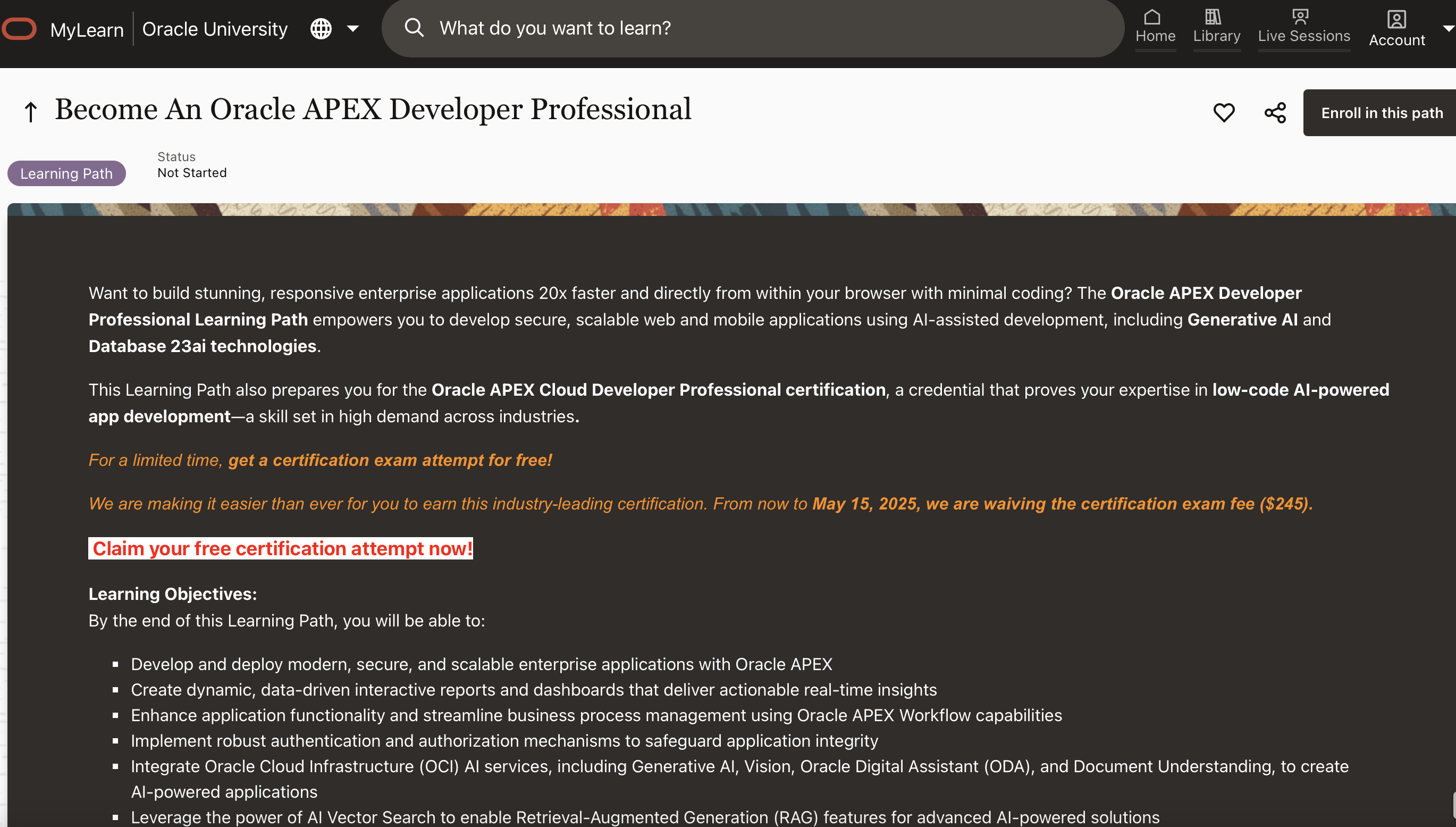Viewport: 1456px width, 827px height.
Task: Click MyLearn text in header
Action: tap(87, 29)
